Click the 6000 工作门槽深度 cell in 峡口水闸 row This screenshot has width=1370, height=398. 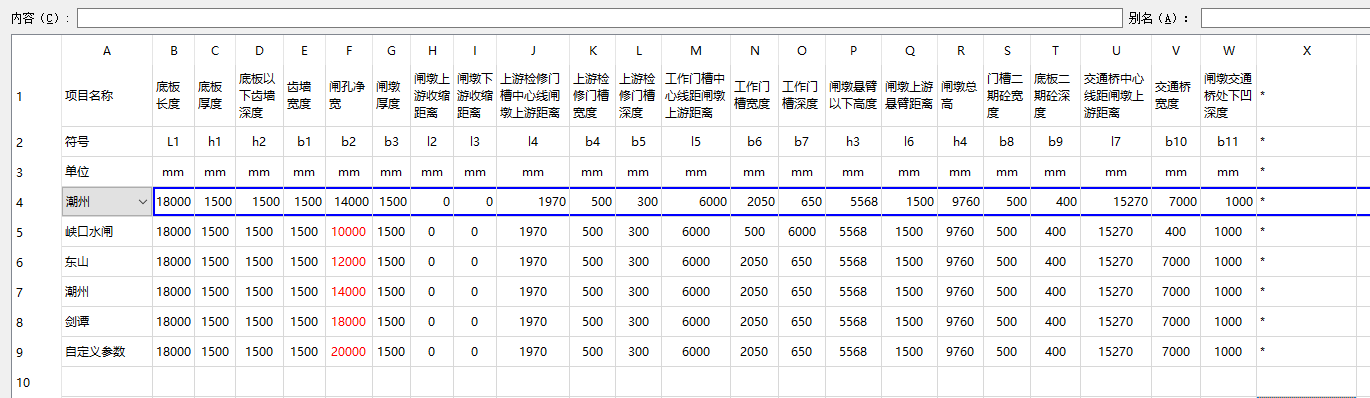[802, 232]
